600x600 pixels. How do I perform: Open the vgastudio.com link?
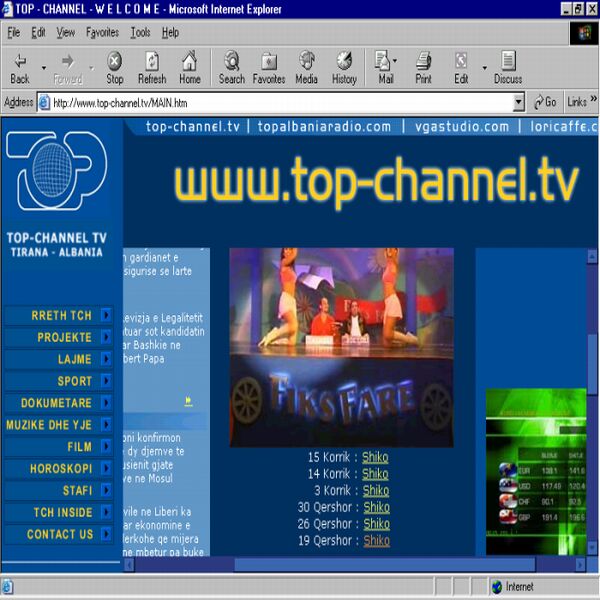(x=462, y=126)
